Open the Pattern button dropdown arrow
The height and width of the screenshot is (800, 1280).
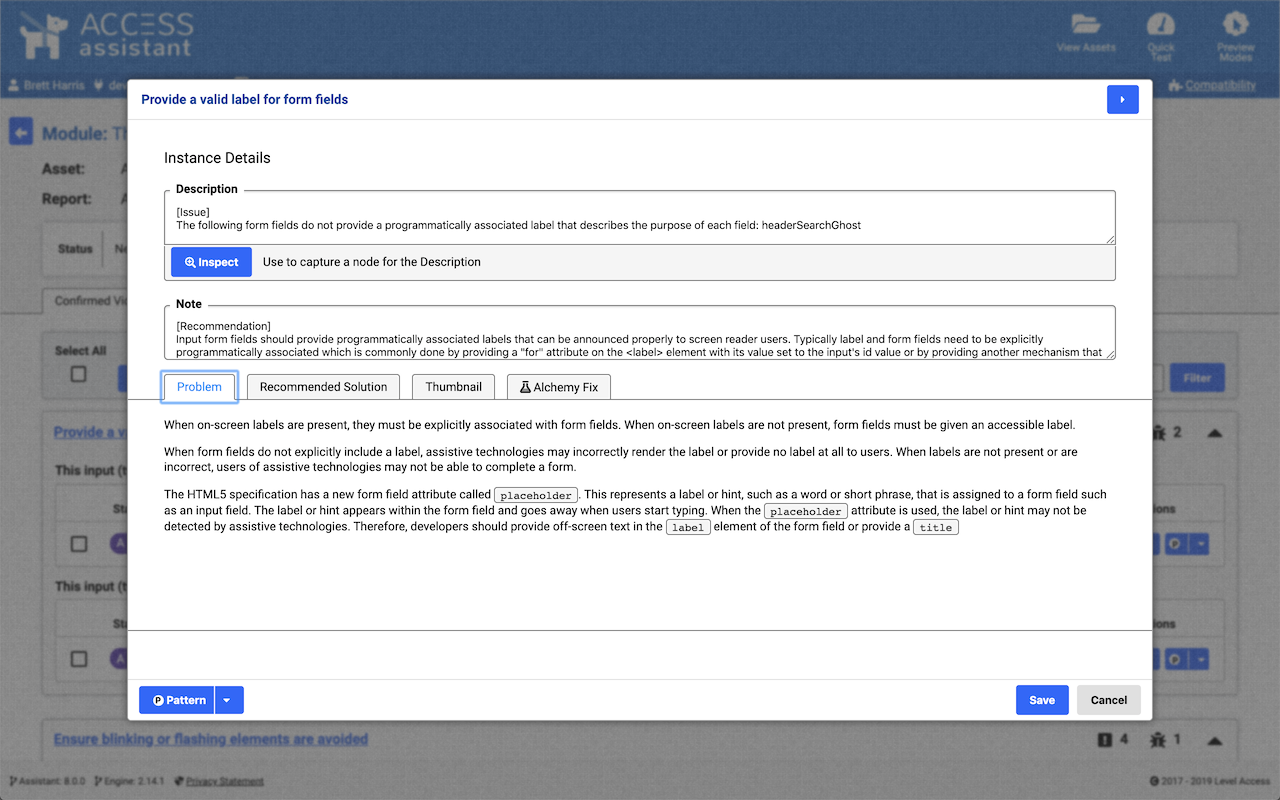pyautogui.click(x=227, y=700)
